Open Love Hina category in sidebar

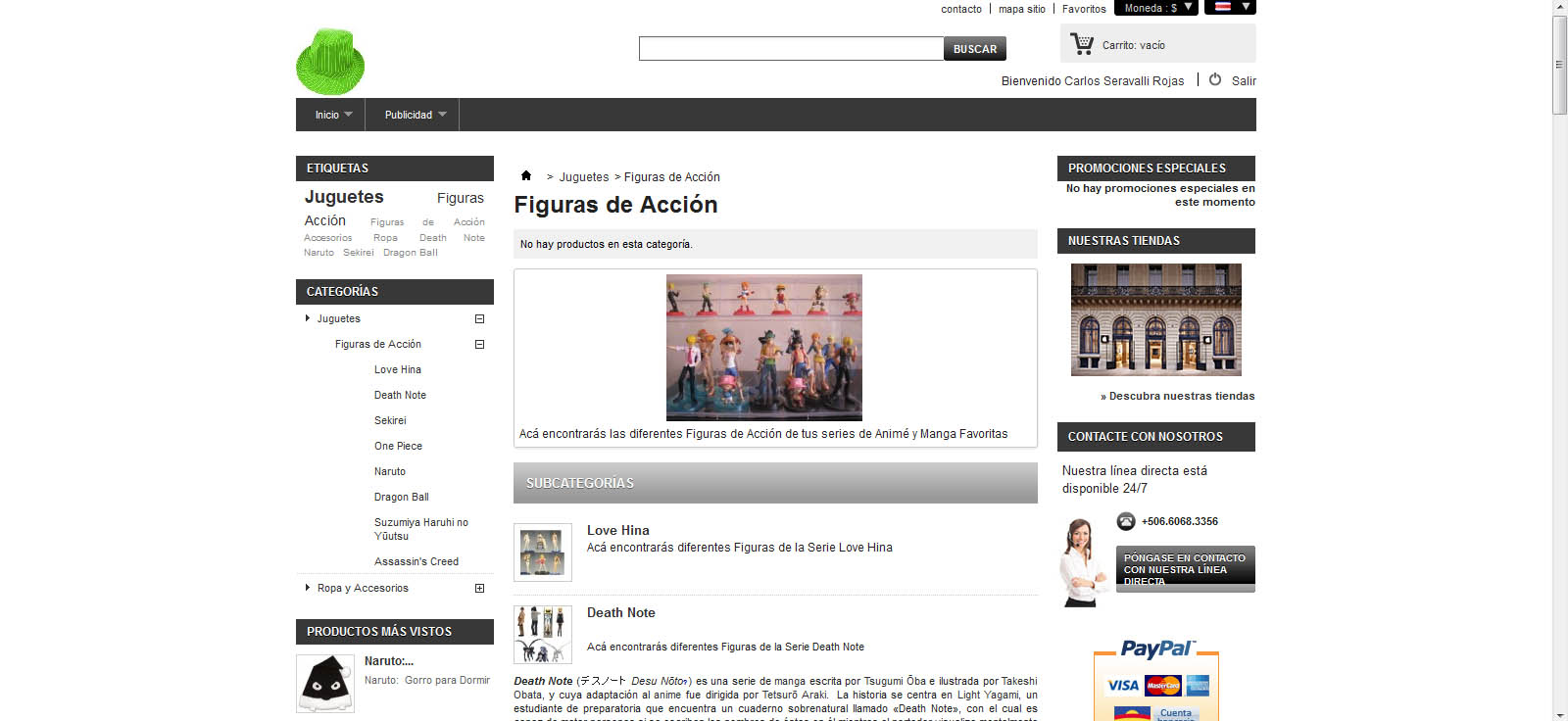(398, 369)
